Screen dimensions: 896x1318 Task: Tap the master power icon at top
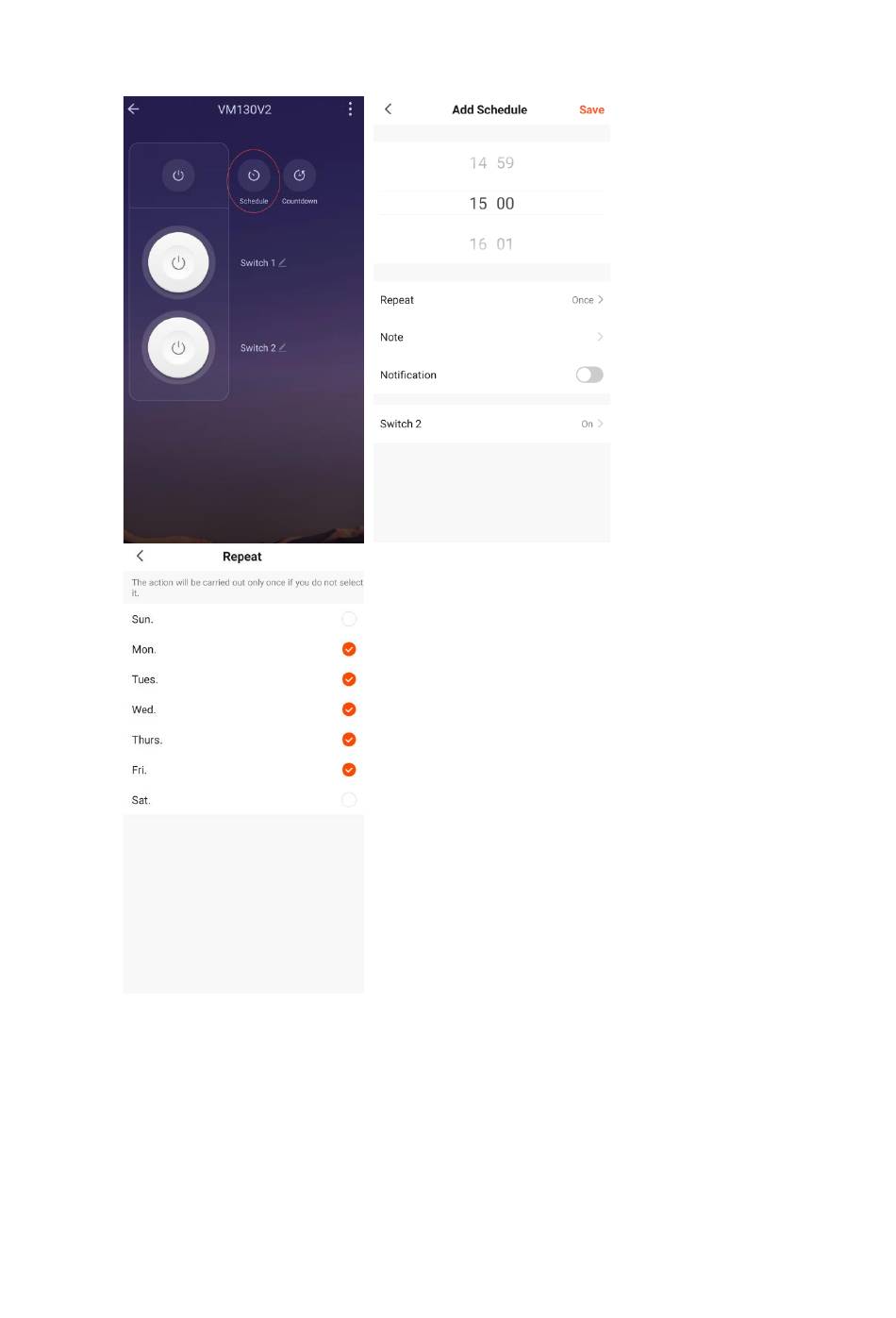click(178, 175)
